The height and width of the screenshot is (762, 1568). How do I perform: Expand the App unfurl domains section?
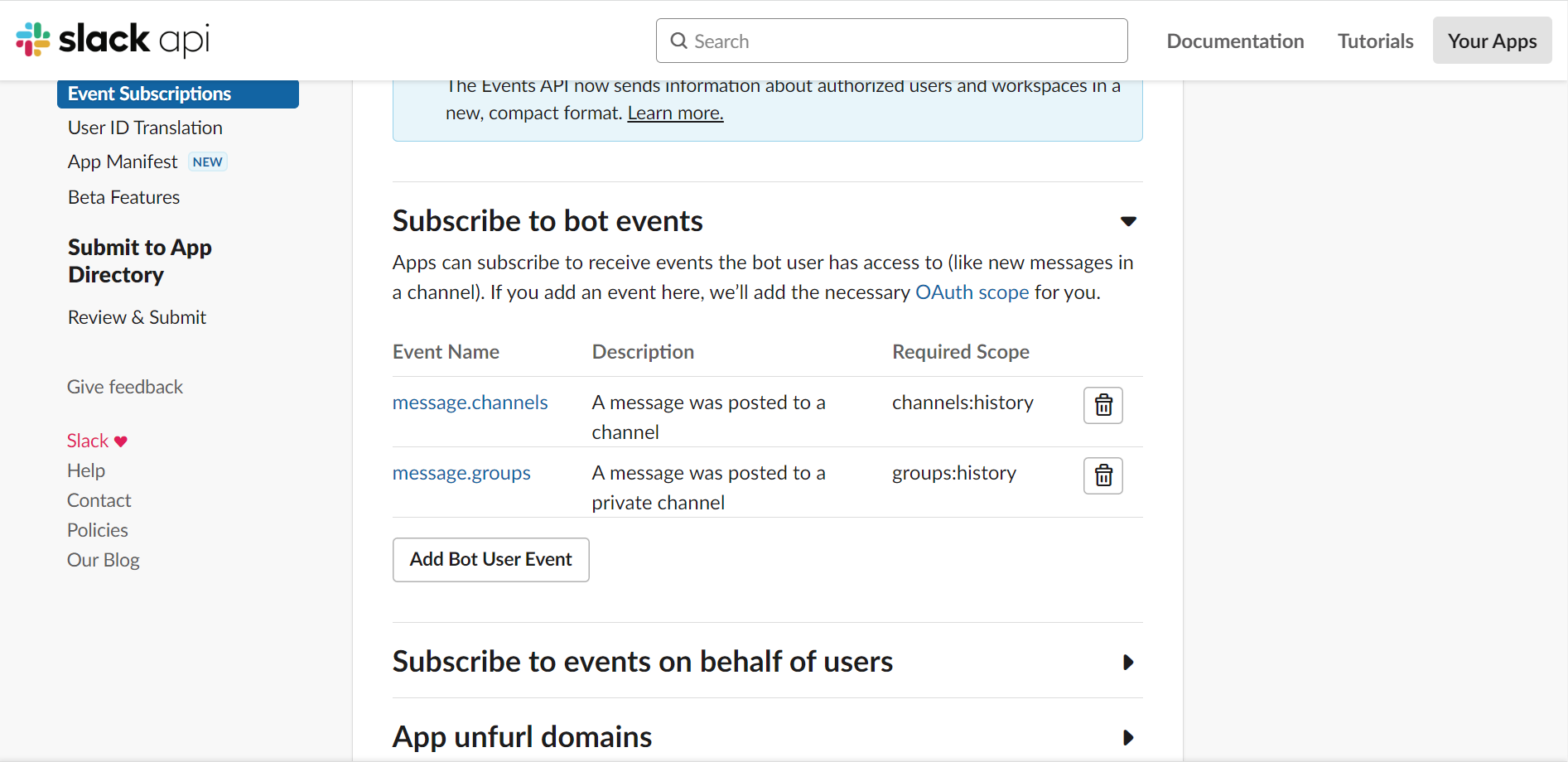coord(1127,737)
